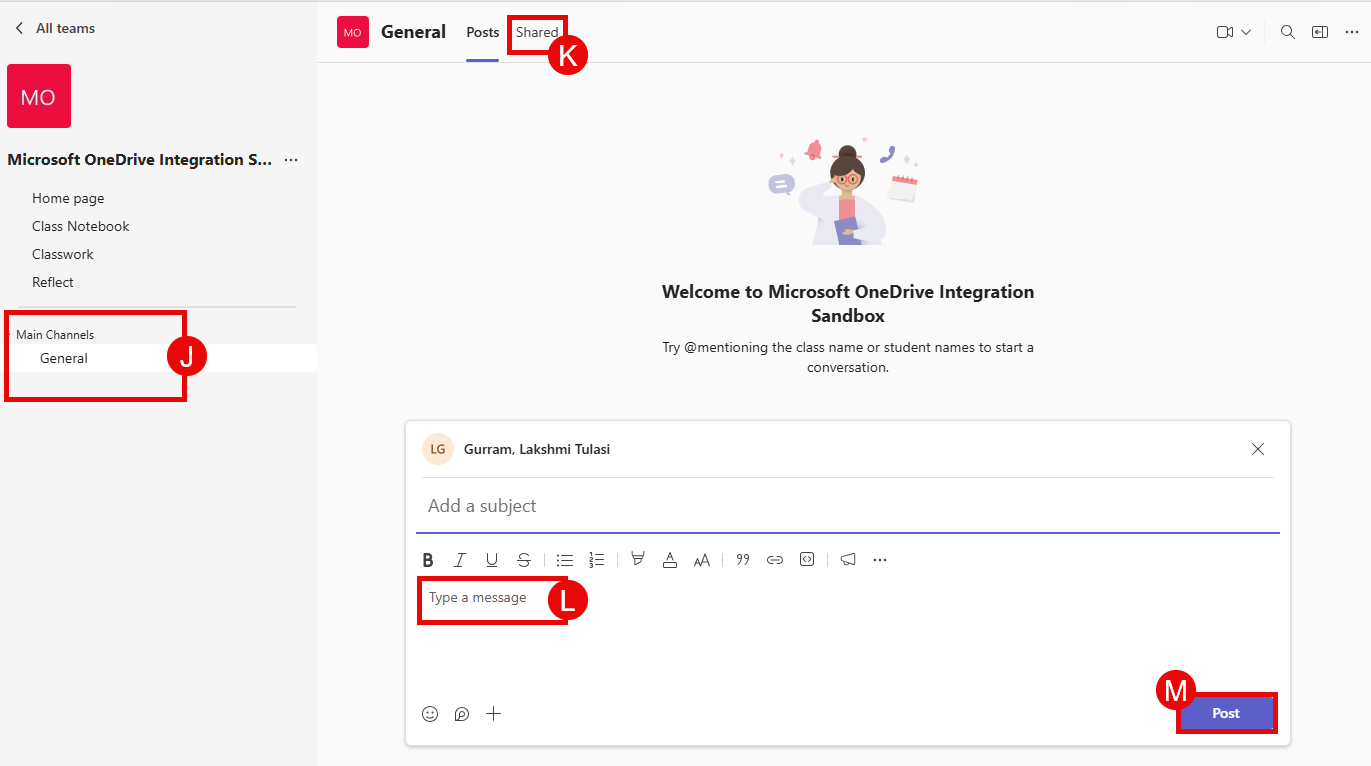Apply quote formatting to message

tap(743, 560)
